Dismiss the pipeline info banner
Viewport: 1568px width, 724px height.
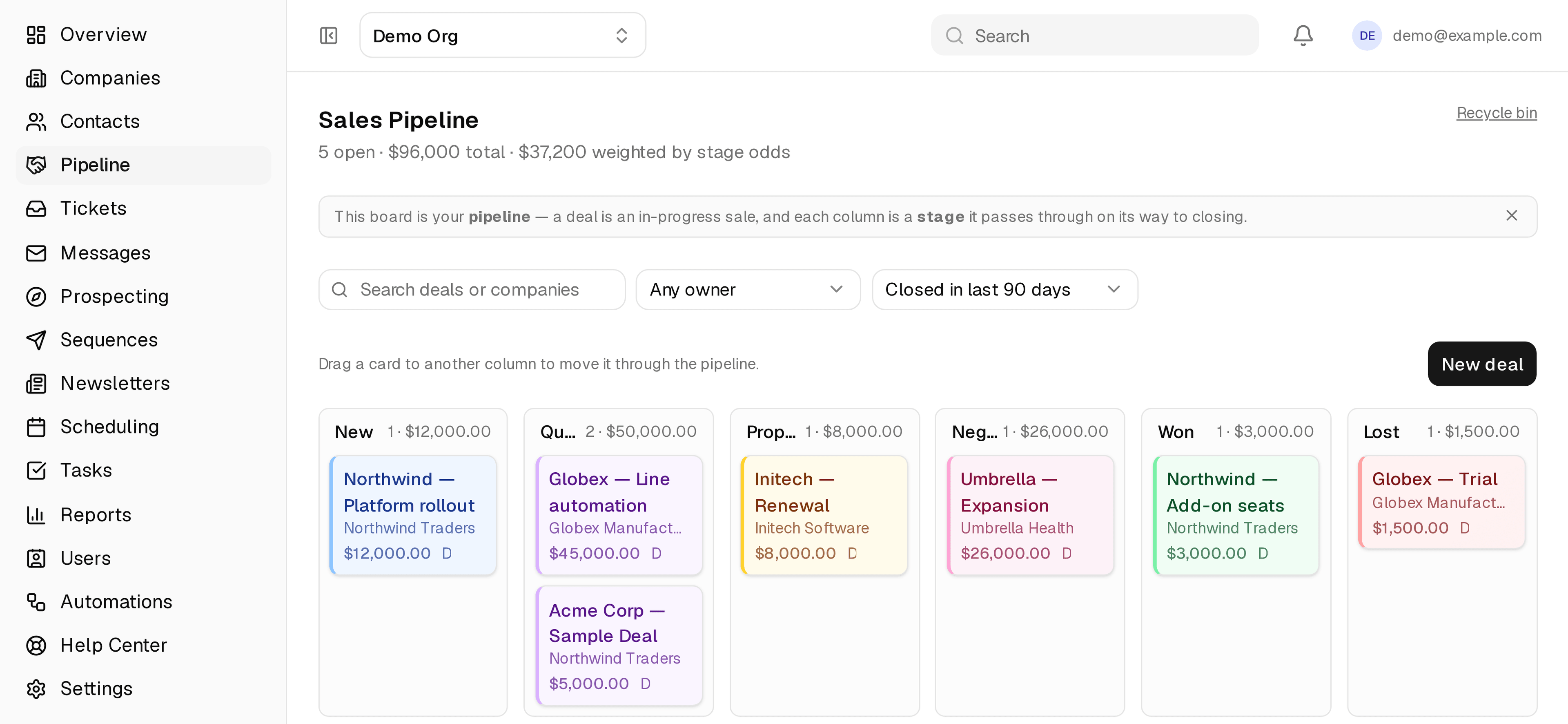tap(1511, 216)
